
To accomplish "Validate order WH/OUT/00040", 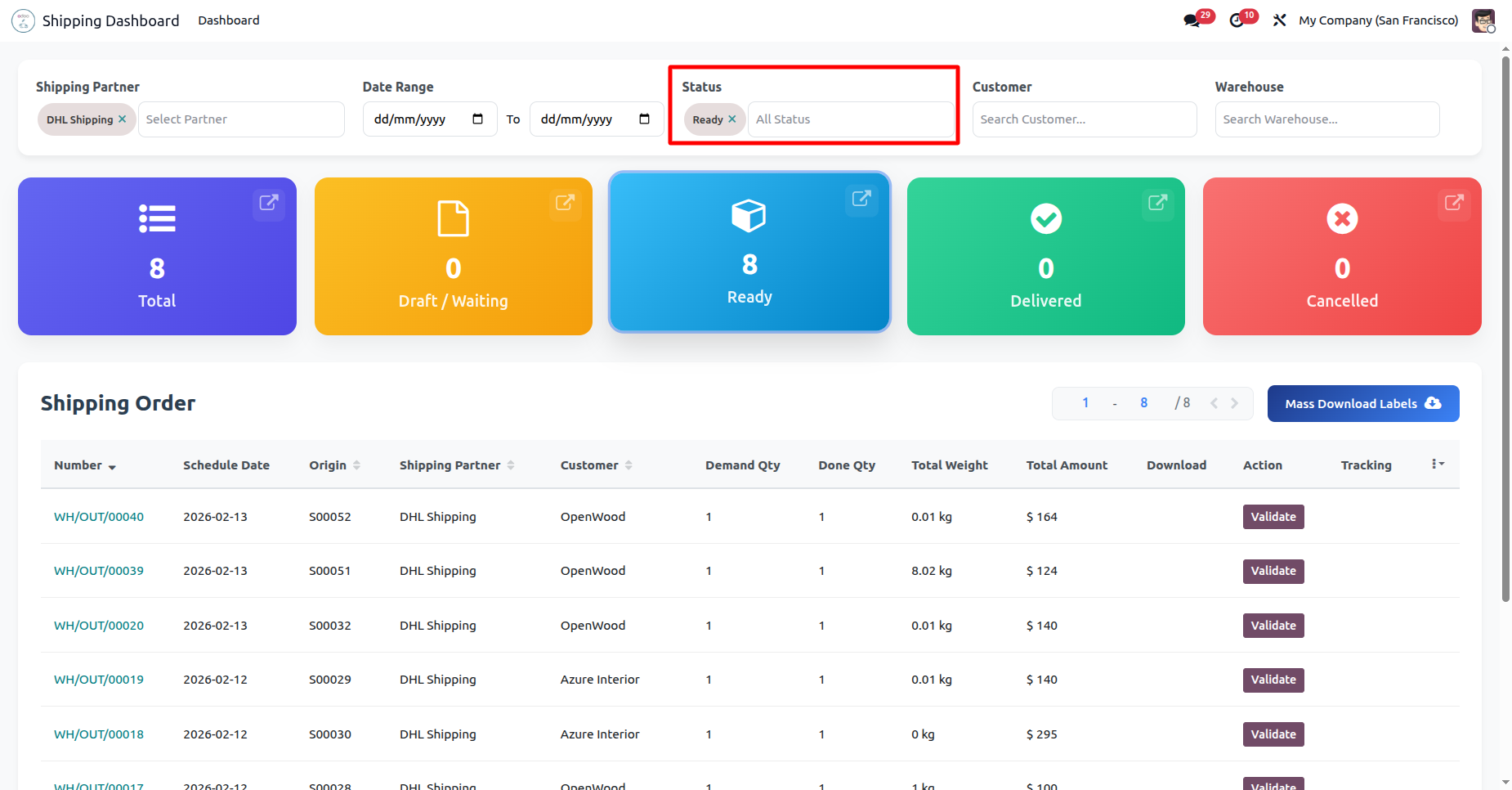I will pyautogui.click(x=1273, y=517).
